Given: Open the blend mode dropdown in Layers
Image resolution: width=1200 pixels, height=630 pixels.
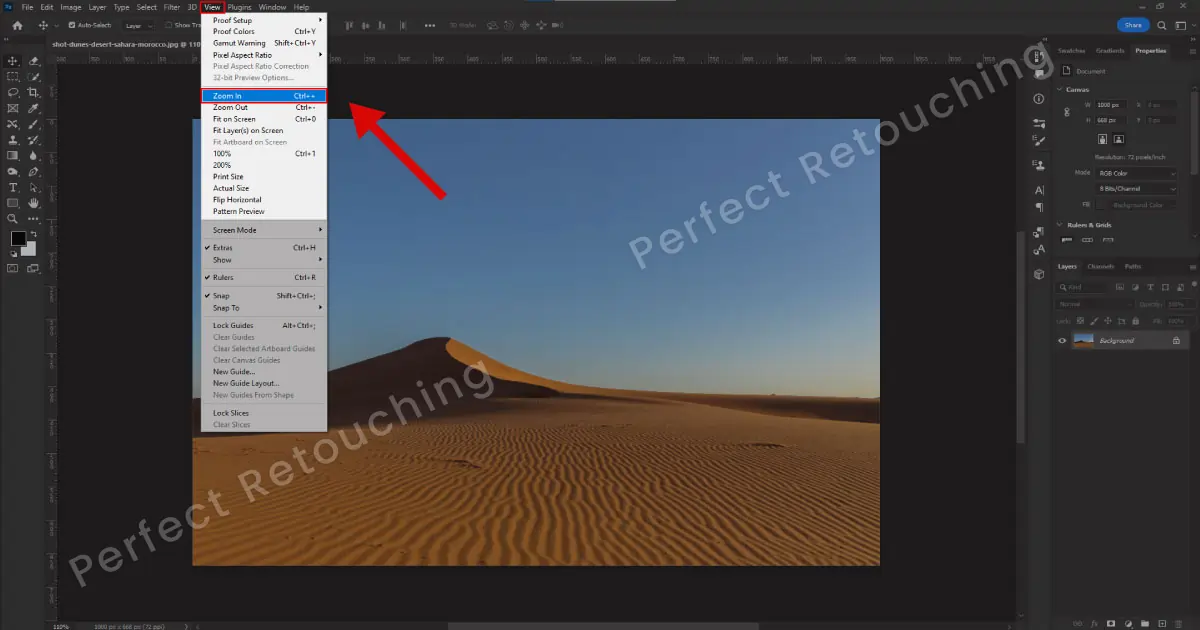Looking at the screenshot, I should pos(1095,304).
